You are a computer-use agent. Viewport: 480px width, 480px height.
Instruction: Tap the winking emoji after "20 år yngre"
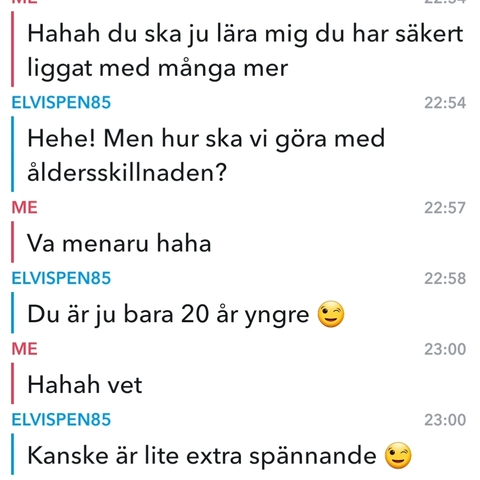pos(331,314)
